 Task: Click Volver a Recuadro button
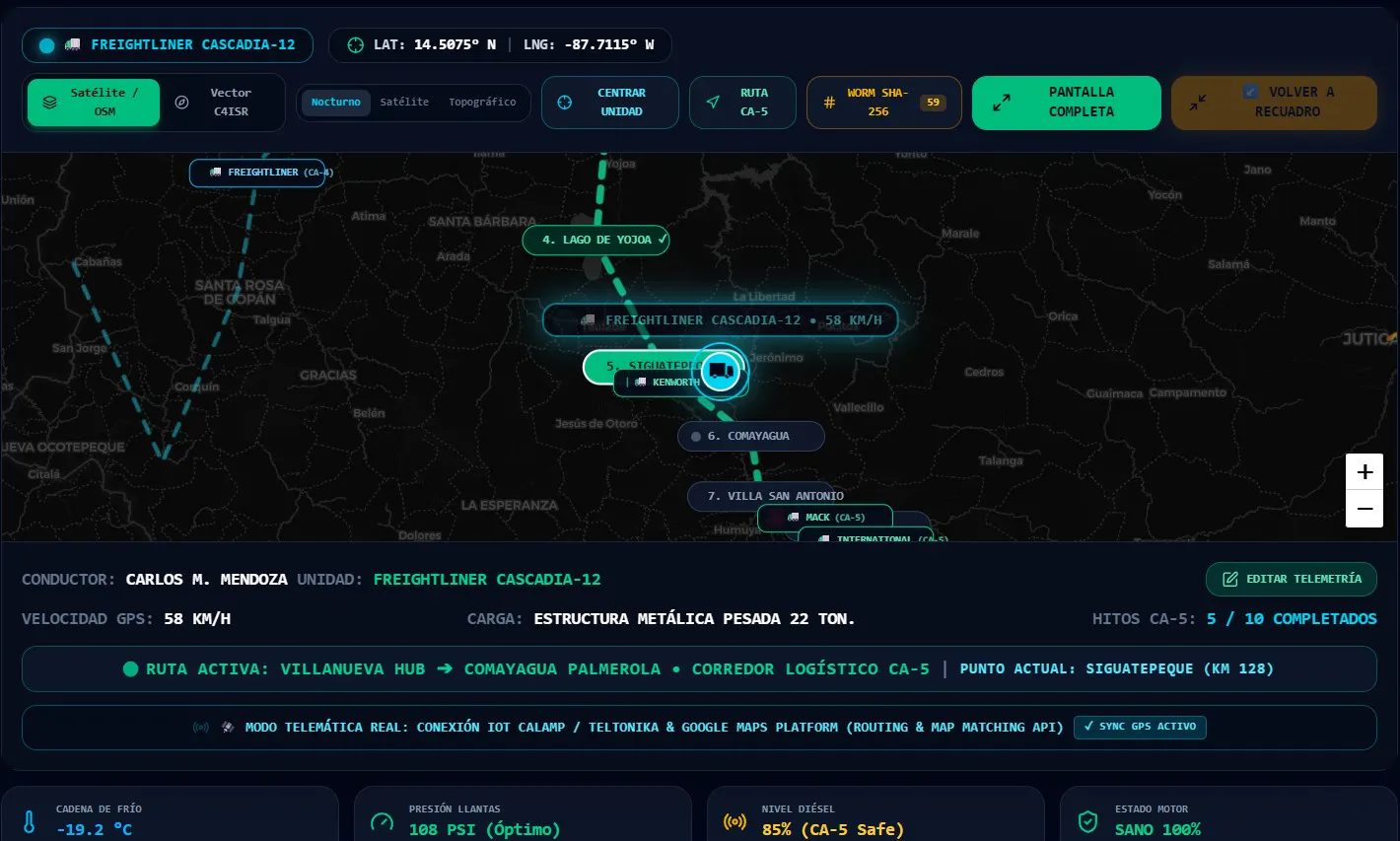[x=1274, y=103]
